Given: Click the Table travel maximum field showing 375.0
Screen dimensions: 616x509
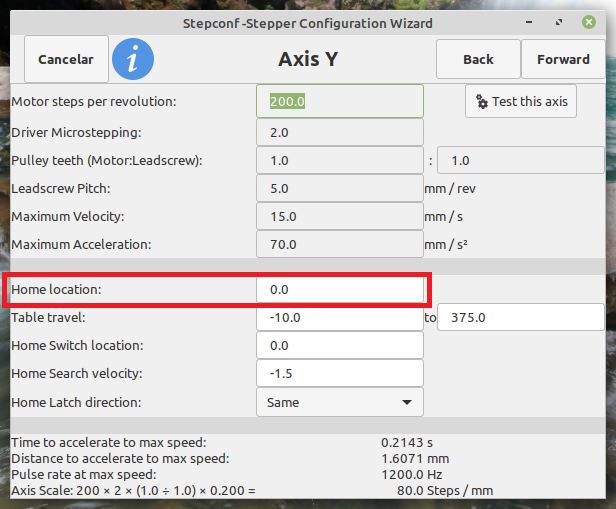Looking at the screenshot, I should point(520,317).
